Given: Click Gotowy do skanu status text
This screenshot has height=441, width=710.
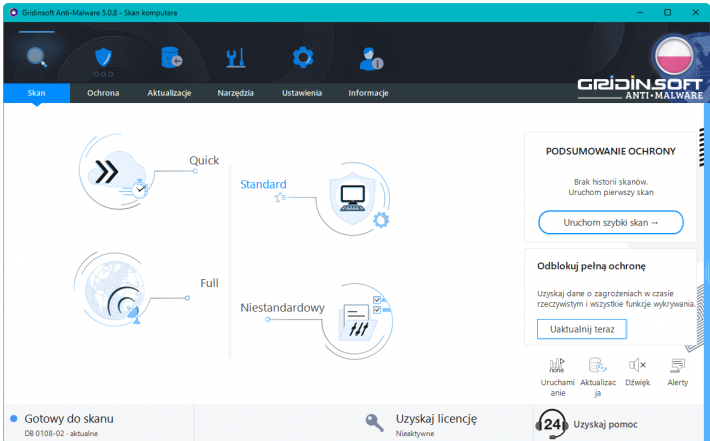Looking at the screenshot, I should 69,418.
